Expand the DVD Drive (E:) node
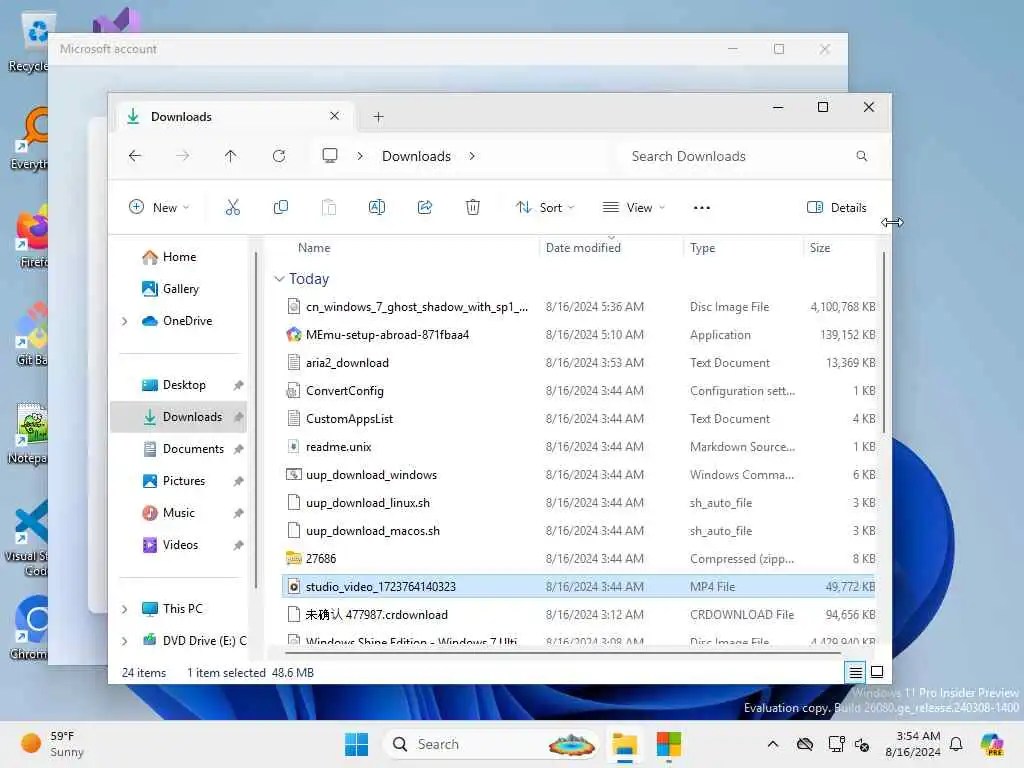The height and width of the screenshot is (768, 1024). pos(125,641)
